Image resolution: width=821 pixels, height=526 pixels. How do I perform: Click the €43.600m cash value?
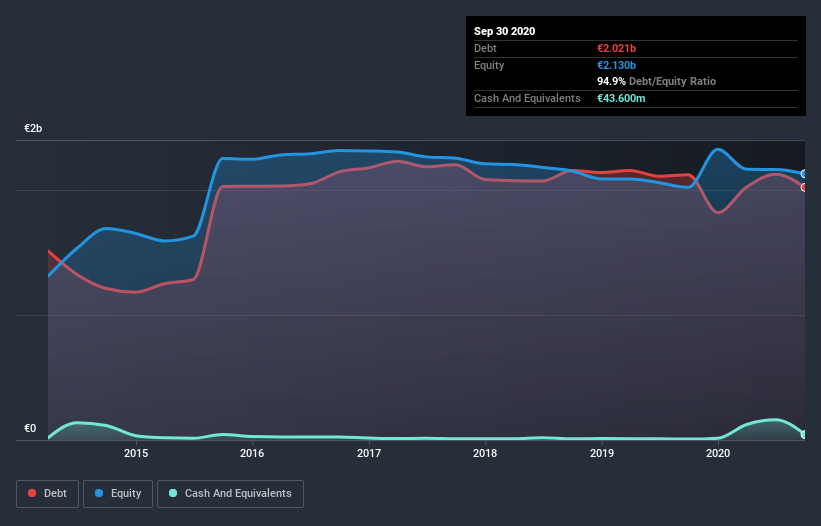tap(621, 98)
